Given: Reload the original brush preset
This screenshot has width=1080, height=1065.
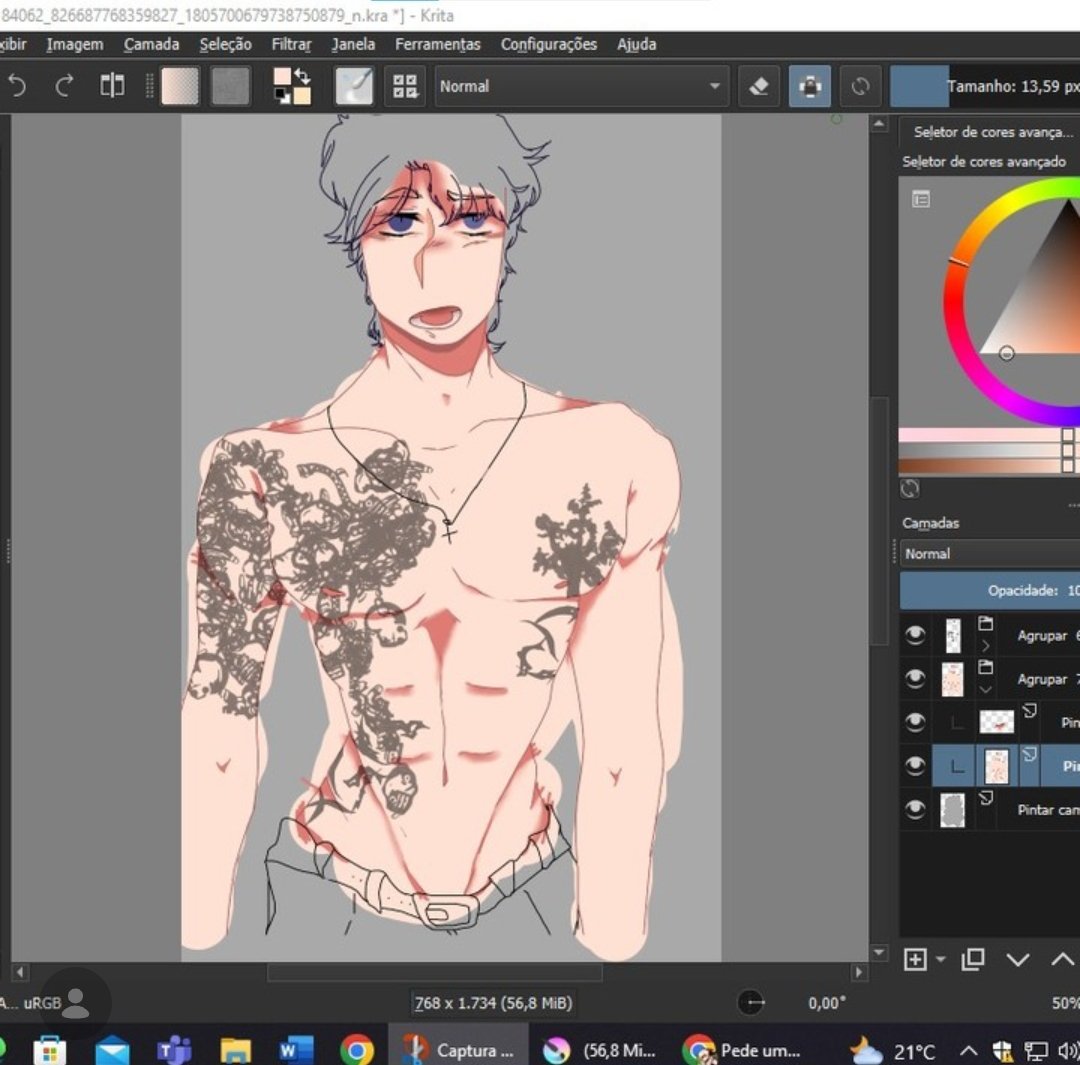Looking at the screenshot, I should pyautogui.click(x=860, y=86).
